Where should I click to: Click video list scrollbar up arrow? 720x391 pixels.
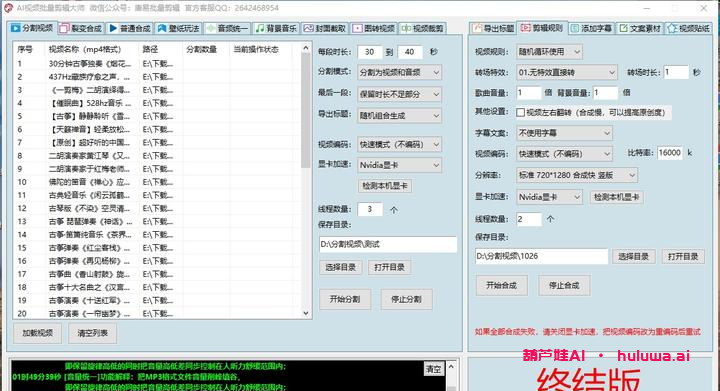306,48
